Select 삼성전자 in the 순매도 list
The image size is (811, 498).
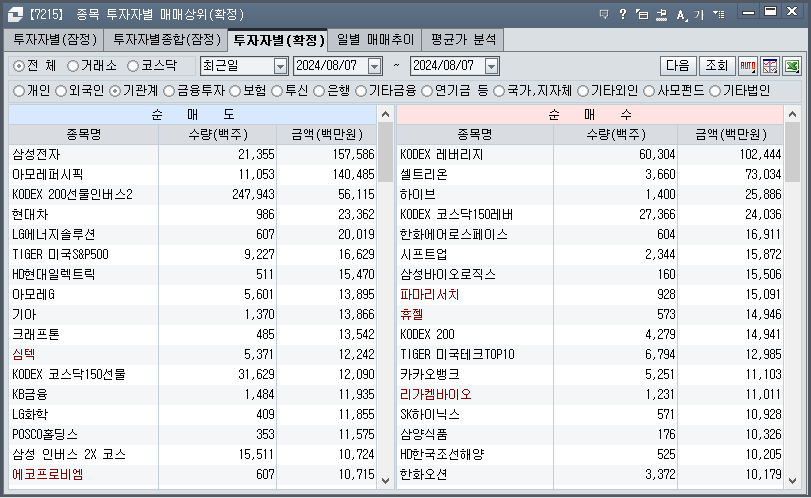(36, 155)
